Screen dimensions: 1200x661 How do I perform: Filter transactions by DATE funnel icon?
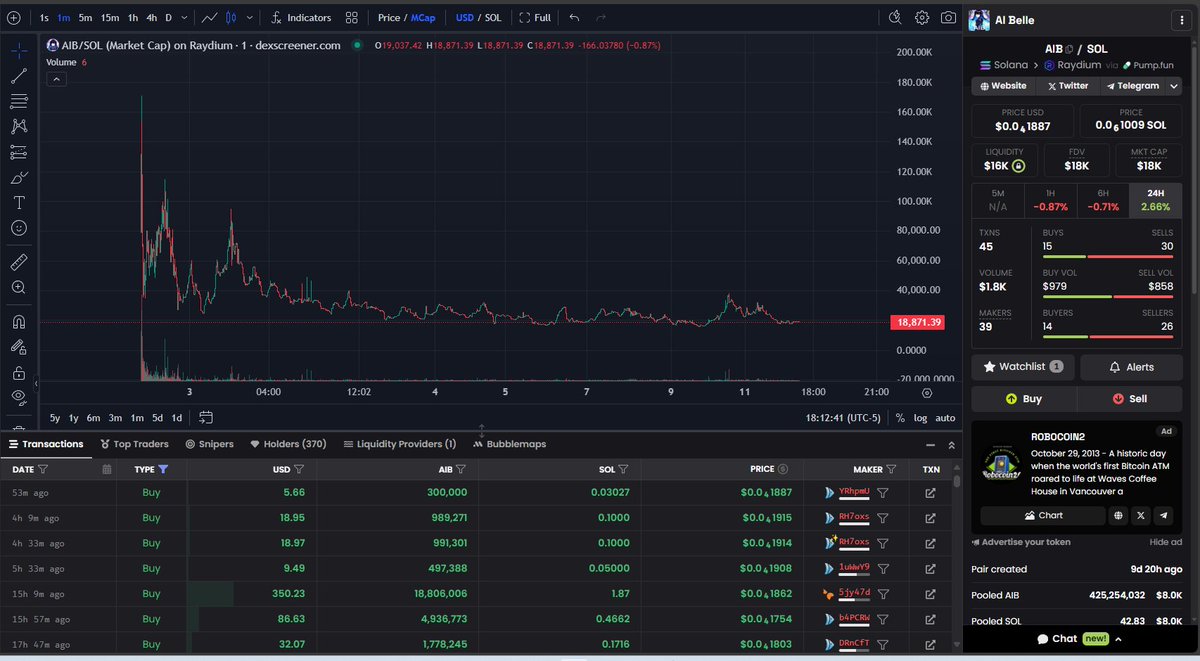point(42,469)
